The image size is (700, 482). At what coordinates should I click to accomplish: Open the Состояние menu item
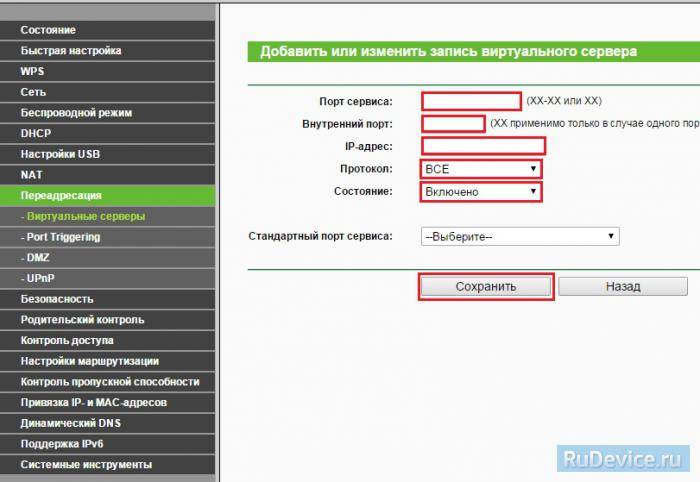(107, 30)
